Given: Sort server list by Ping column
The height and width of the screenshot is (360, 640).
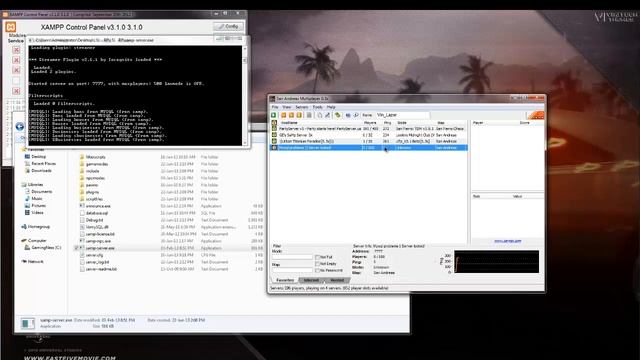Looking at the screenshot, I should (388, 122).
